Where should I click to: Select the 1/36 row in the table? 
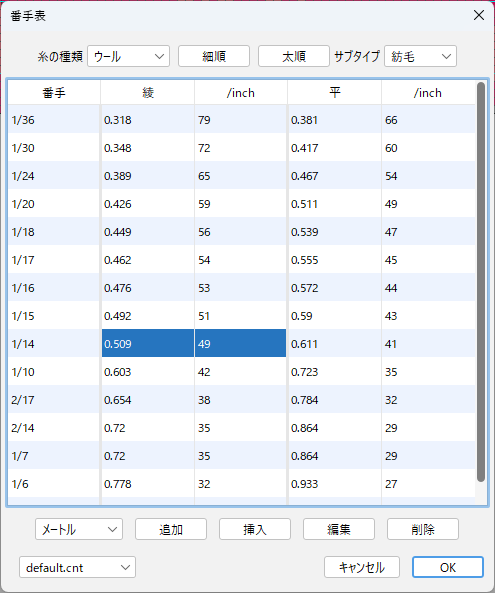[242, 120]
